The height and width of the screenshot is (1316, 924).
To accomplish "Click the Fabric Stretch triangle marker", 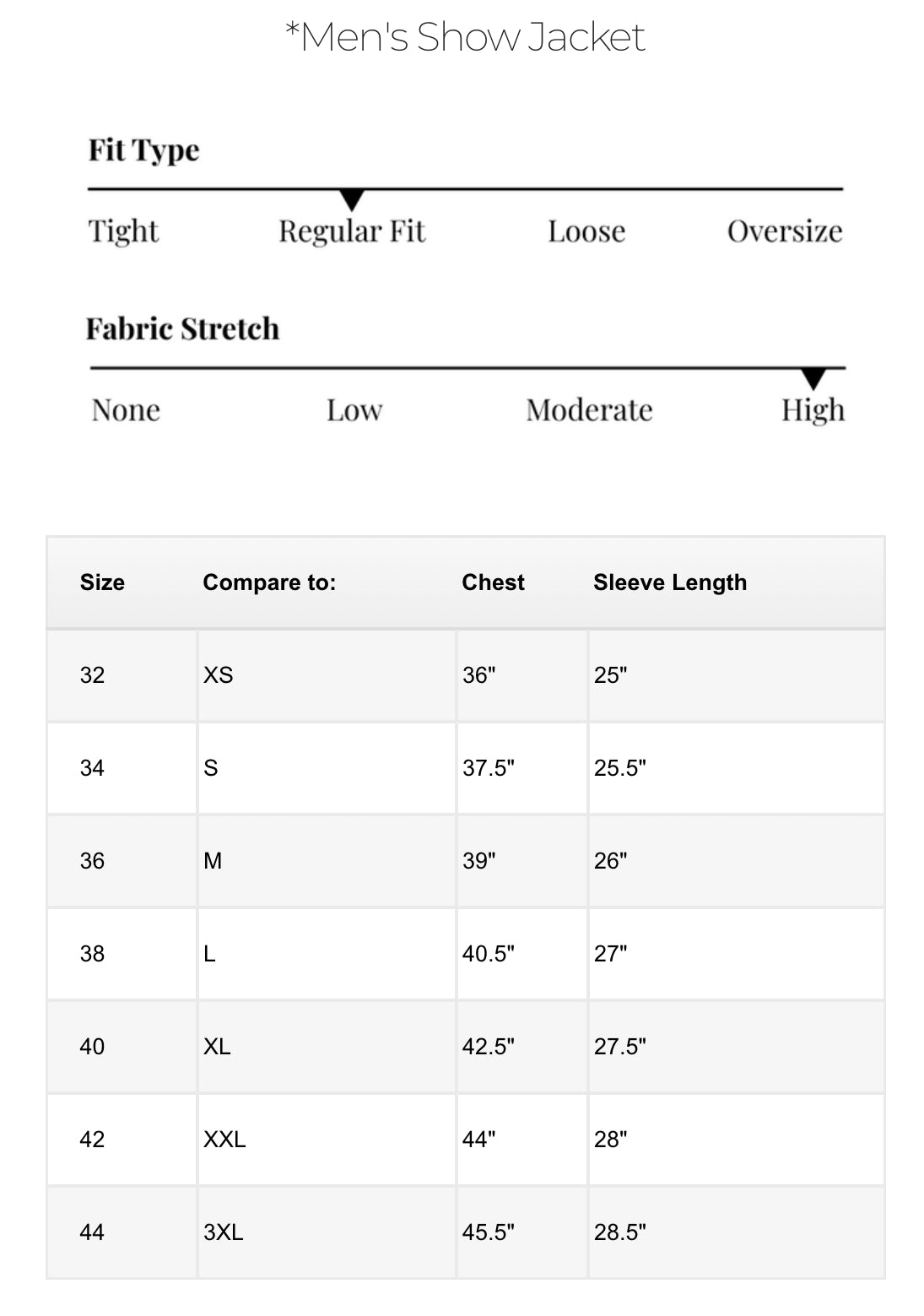I will click(x=813, y=378).
